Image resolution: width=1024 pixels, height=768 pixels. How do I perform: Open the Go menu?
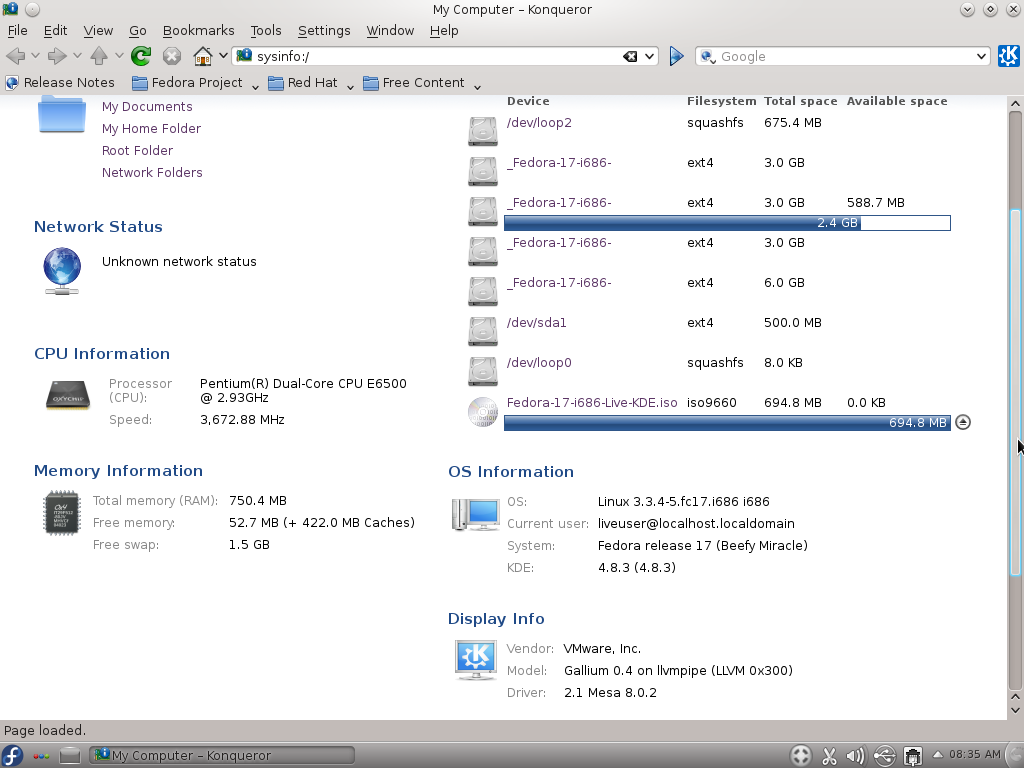coord(137,31)
